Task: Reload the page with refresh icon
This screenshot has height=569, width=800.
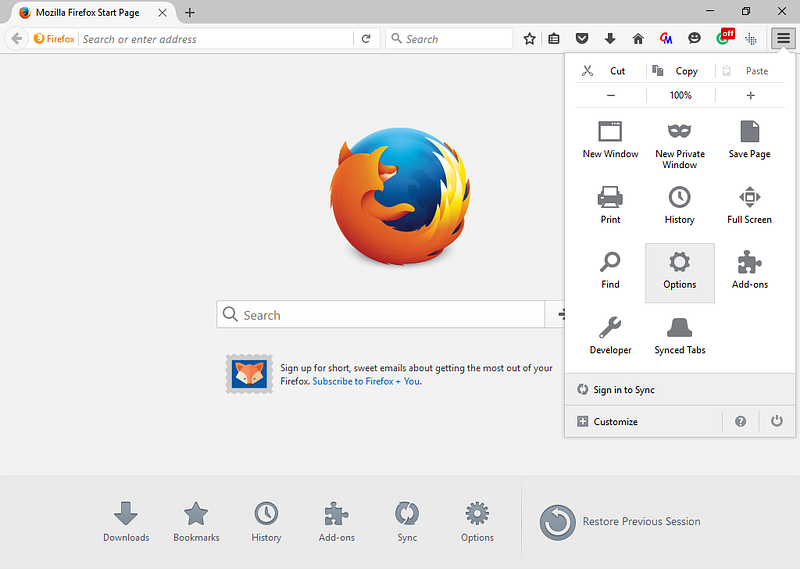Action: [x=366, y=39]
